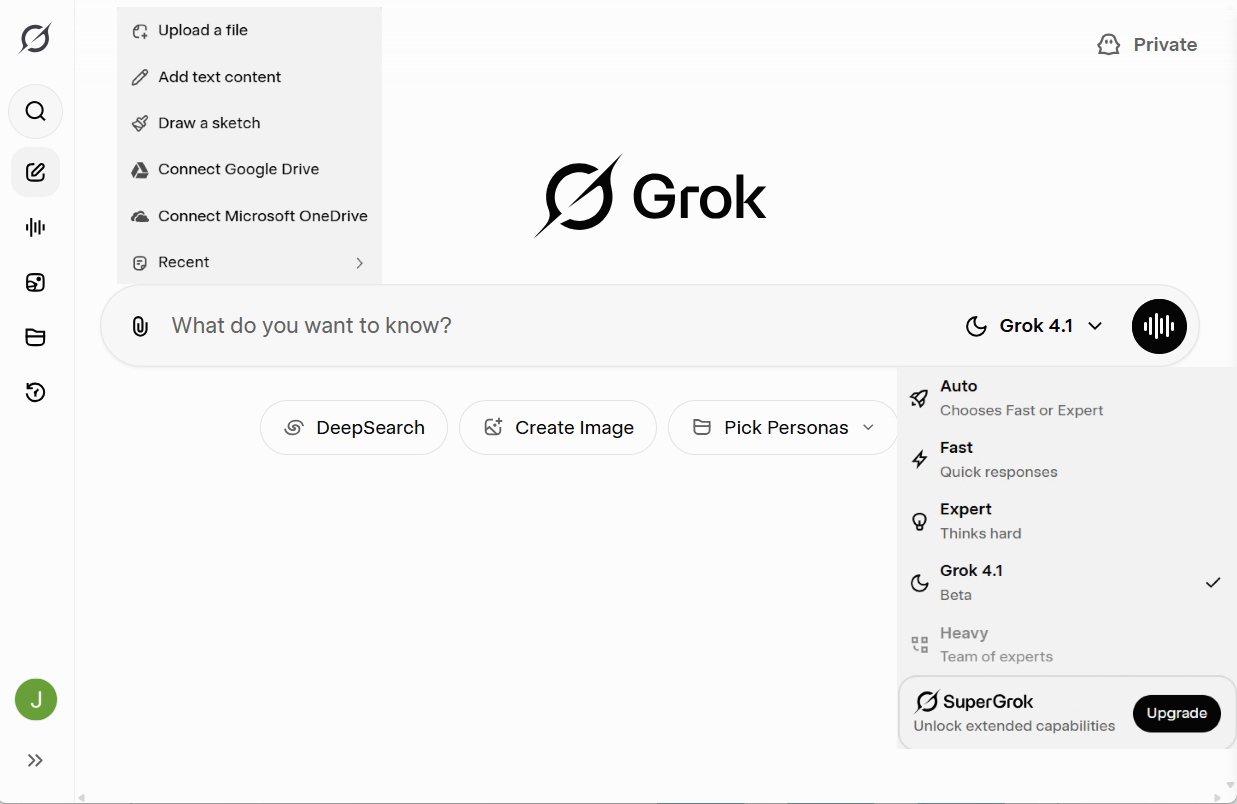Open the user avatar labeled J

tap(36, 700)
